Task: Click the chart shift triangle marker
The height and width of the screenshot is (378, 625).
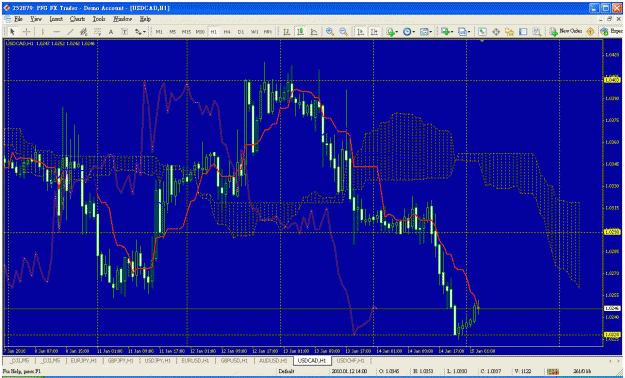Action: pos(482,41)
